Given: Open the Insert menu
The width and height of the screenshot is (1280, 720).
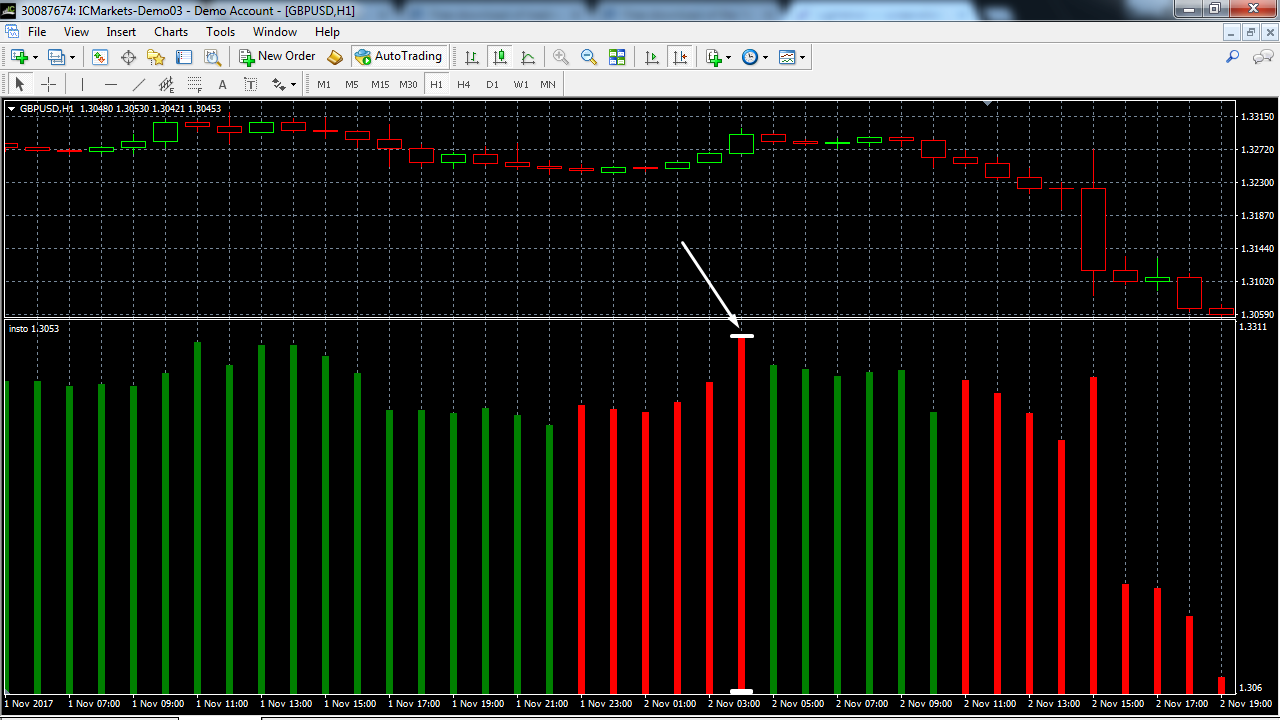Looking at the screenshot, I should (121, 32).
